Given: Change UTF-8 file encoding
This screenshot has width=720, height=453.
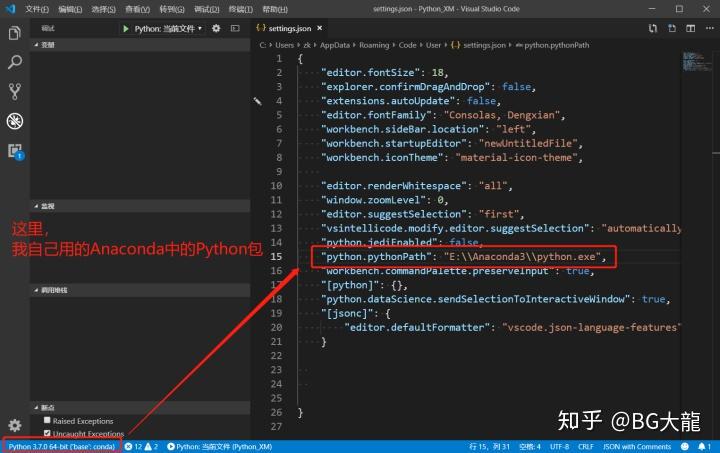Looking at the screenshot, I should click(x=559, y=446).
